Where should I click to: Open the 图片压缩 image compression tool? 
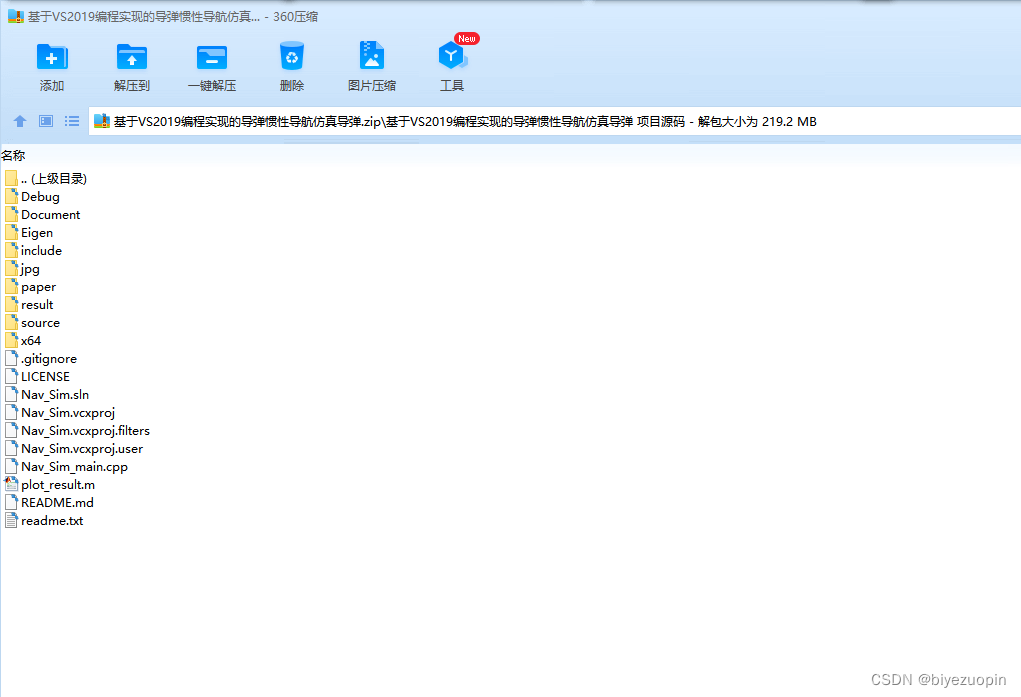coord(371,62)
